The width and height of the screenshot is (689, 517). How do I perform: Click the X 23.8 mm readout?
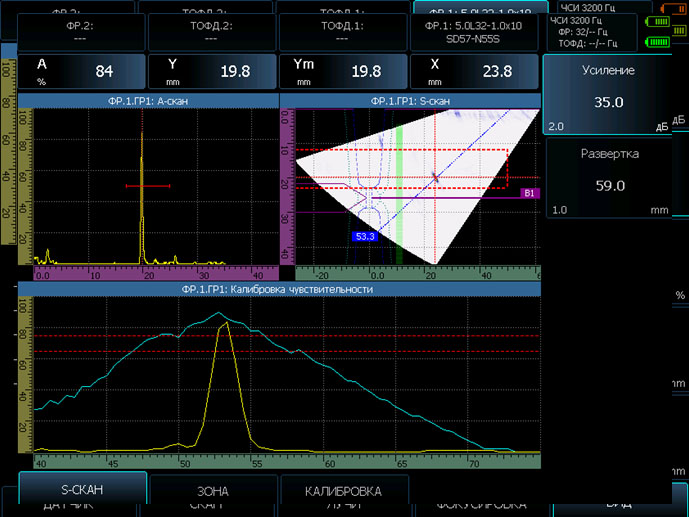pos(475,71)
